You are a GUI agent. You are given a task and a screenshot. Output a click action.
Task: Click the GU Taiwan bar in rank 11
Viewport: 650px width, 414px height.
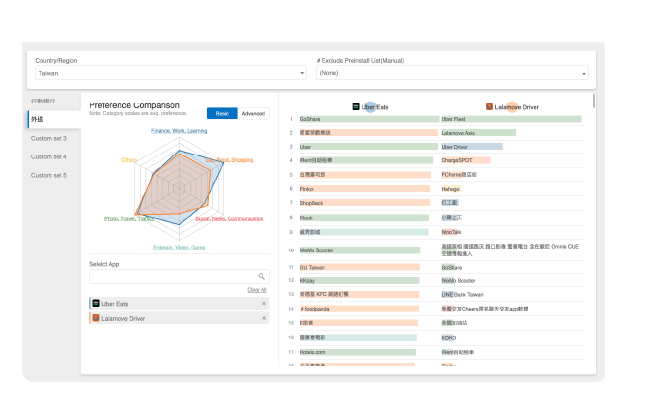tap(359, 267)
